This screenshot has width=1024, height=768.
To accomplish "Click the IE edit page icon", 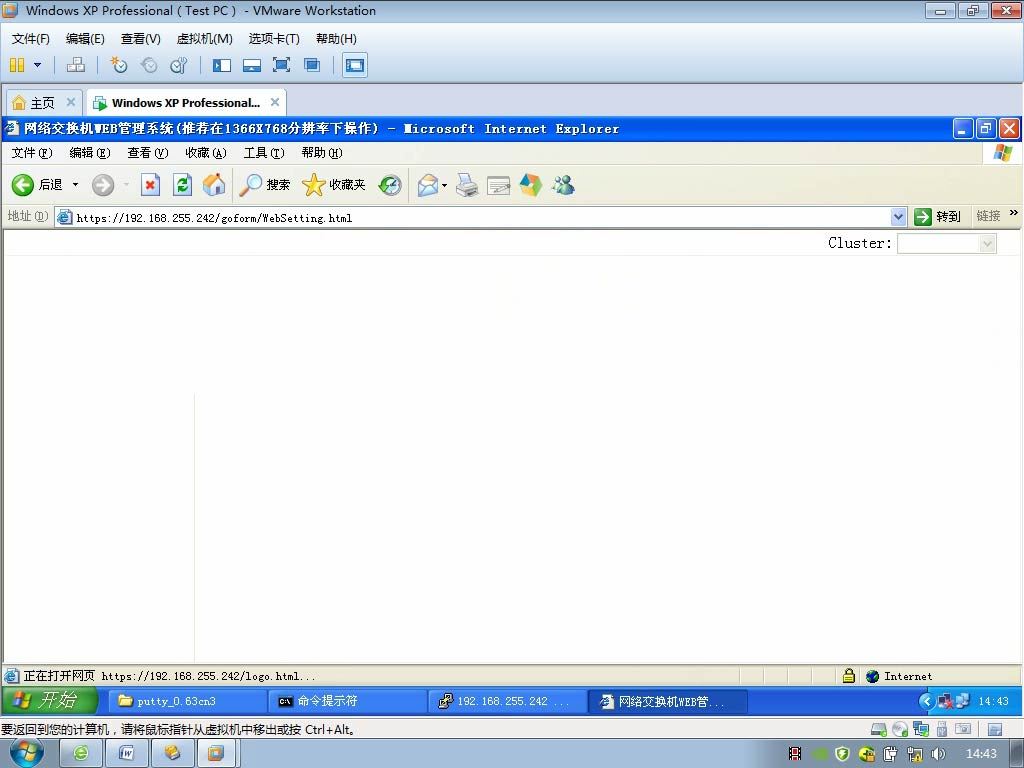I will click(498, 185).
